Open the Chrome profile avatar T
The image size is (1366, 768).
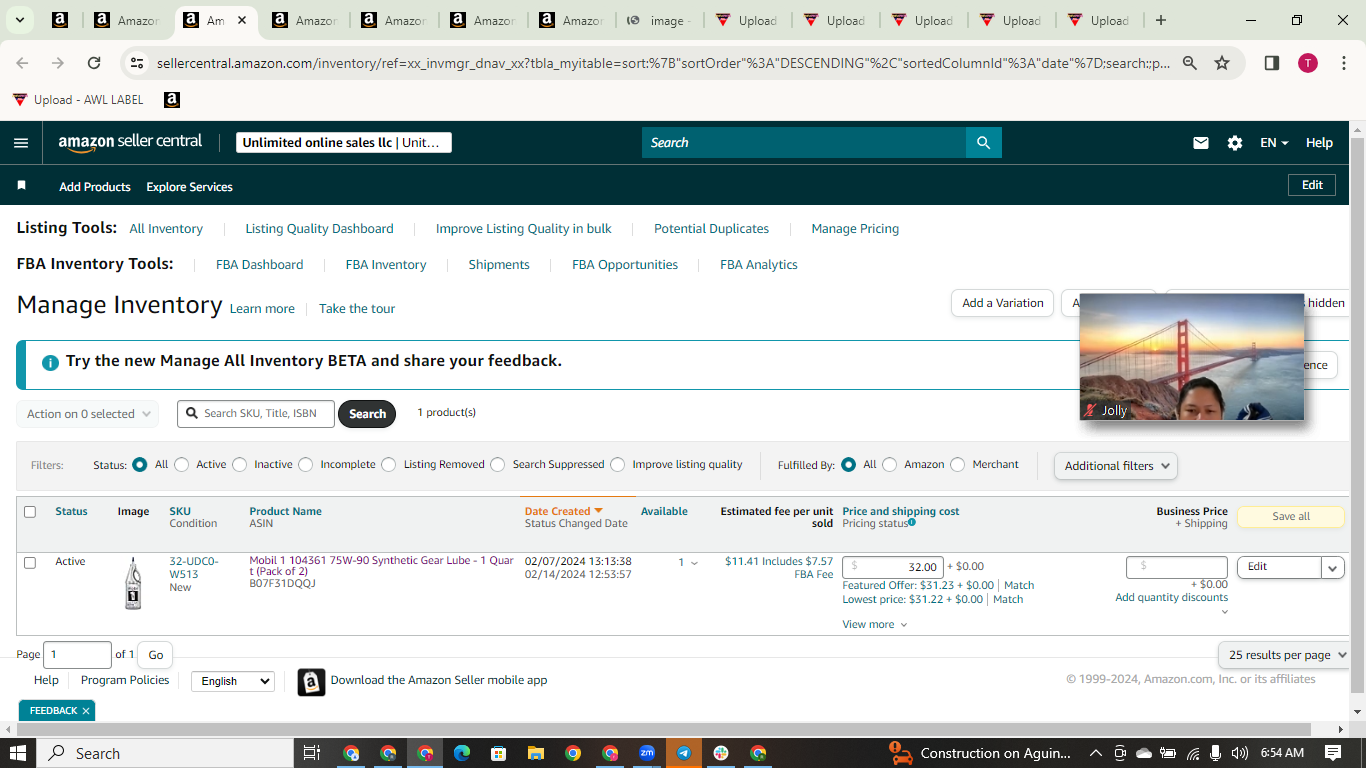coord(1308,63)
